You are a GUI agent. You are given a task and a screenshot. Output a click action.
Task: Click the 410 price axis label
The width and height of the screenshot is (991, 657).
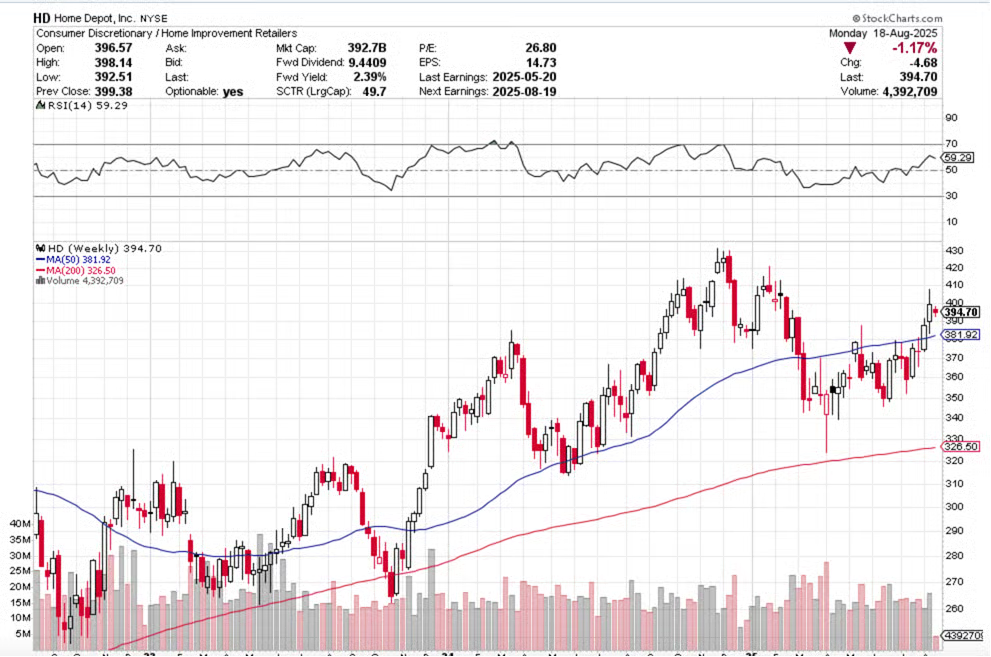tap(954, 286)
